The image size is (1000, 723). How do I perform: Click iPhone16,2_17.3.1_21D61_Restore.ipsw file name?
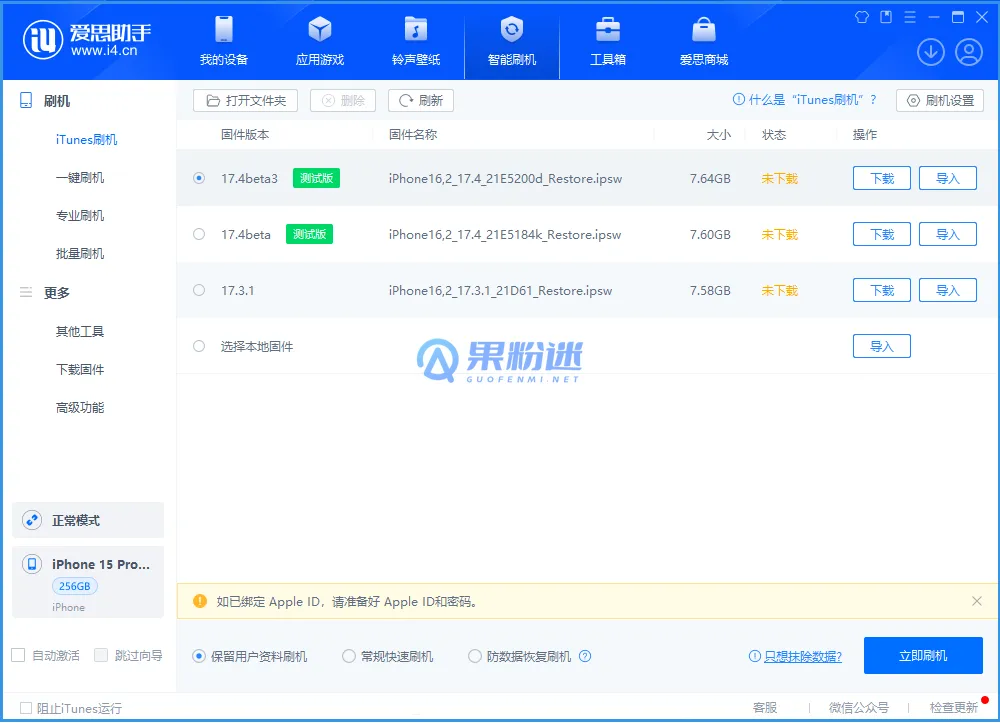pyautogui.click(x=501, y=291)
